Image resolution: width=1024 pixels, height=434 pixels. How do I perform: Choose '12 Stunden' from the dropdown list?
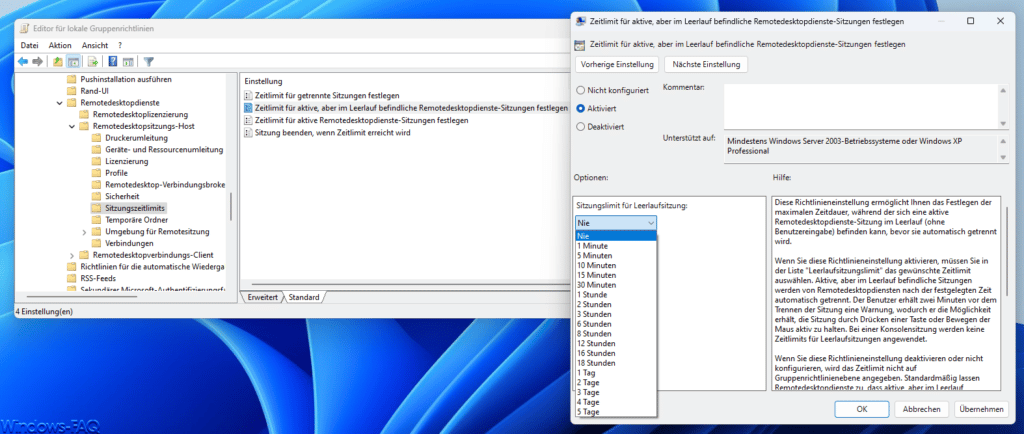click(x=616, y=343)
